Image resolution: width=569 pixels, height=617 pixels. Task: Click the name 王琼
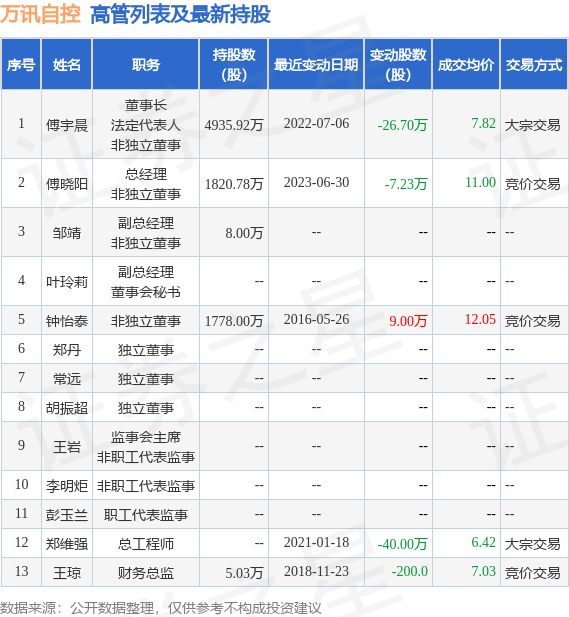(x=67, y=573)
